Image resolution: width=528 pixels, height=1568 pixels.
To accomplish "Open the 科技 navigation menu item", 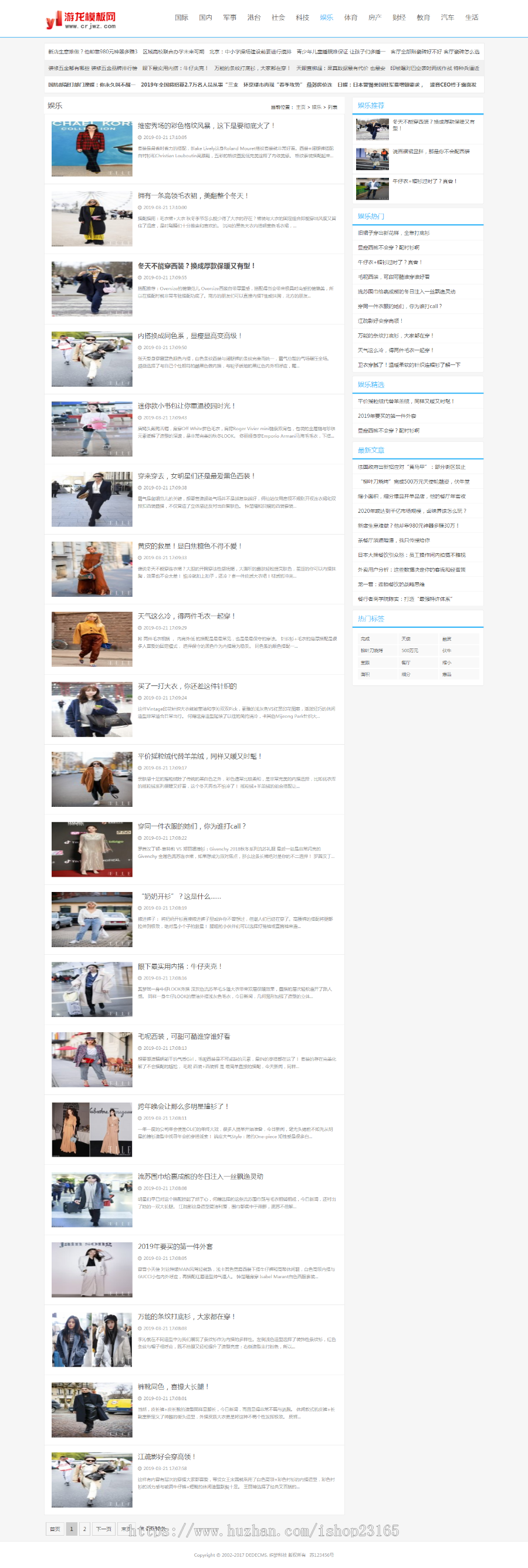I will click(x=302, y=18).
